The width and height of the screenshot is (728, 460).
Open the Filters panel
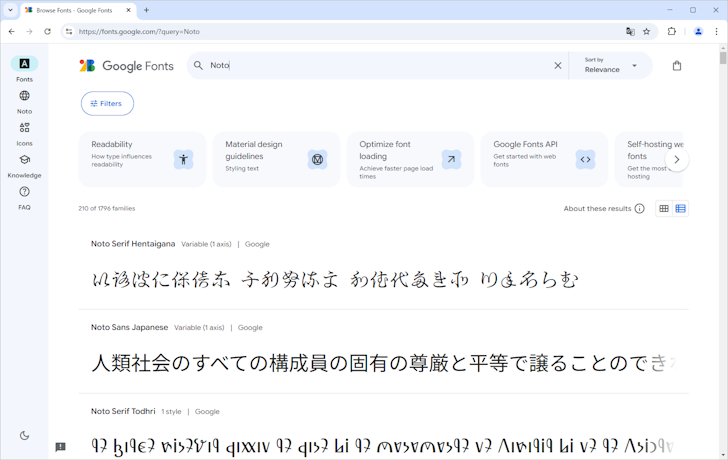[x=107, y=104]
